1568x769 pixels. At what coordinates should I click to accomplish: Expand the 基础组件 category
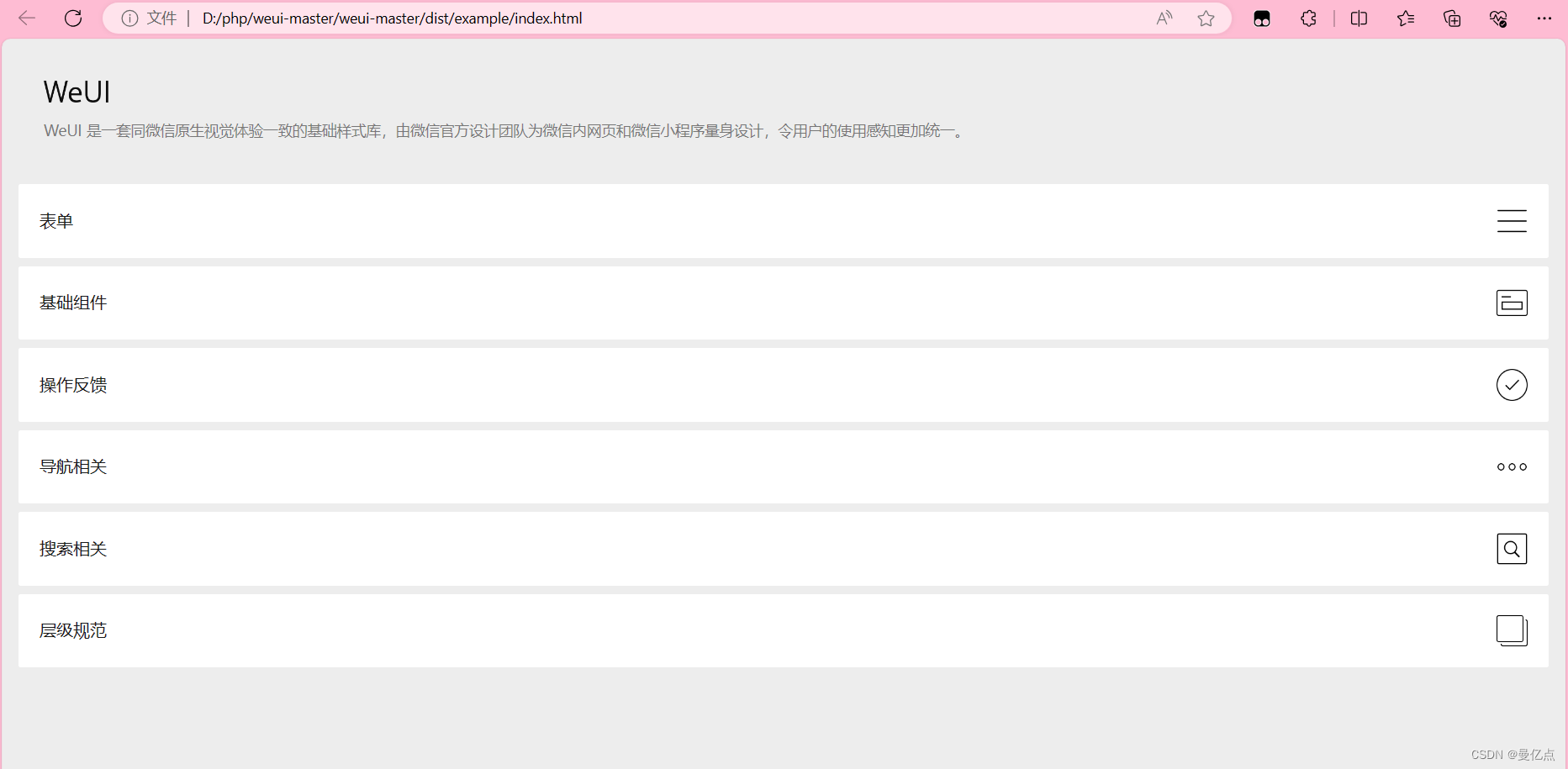pos(784,303)
